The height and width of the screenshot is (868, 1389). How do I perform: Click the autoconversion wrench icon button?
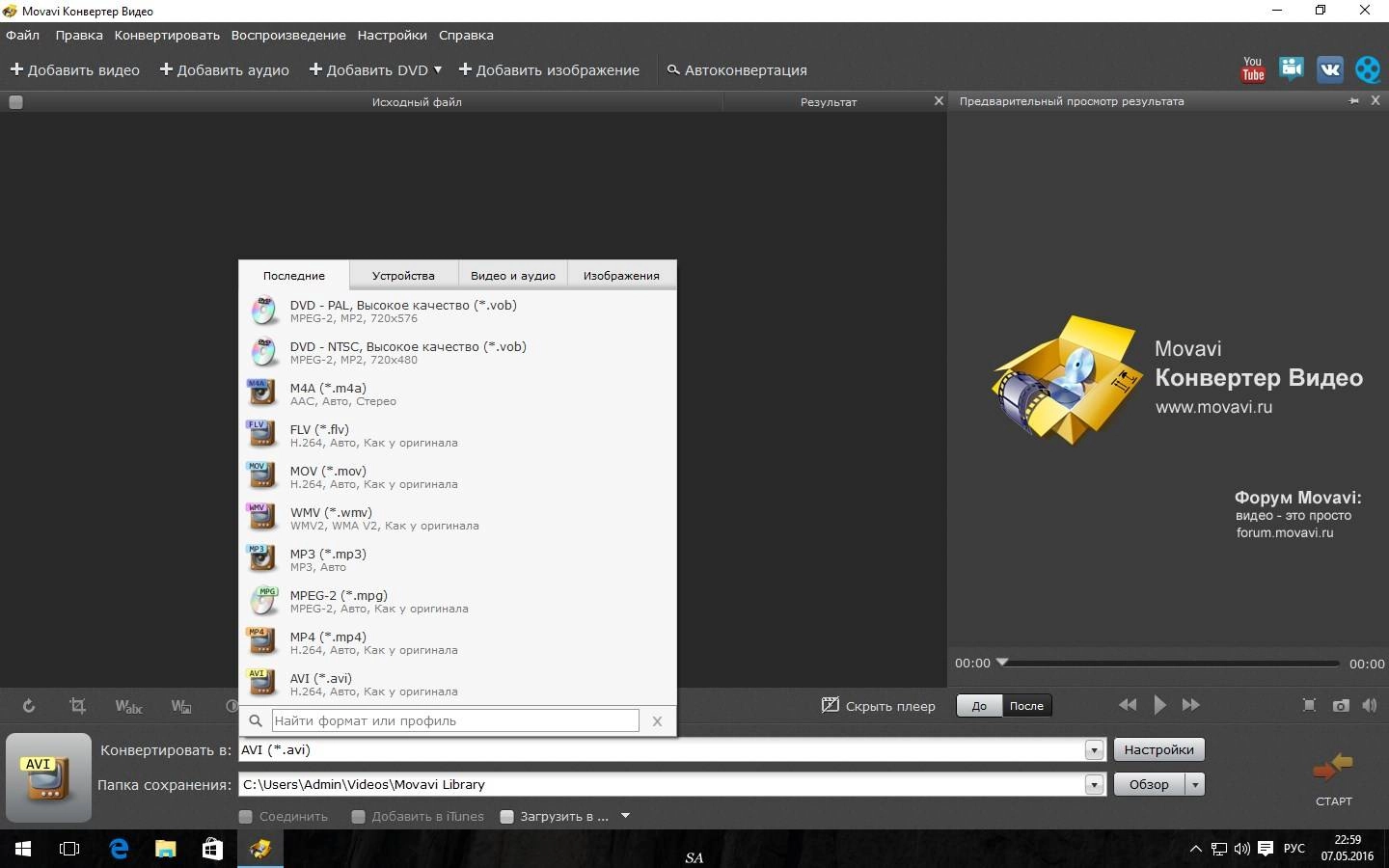pos(737,69)
